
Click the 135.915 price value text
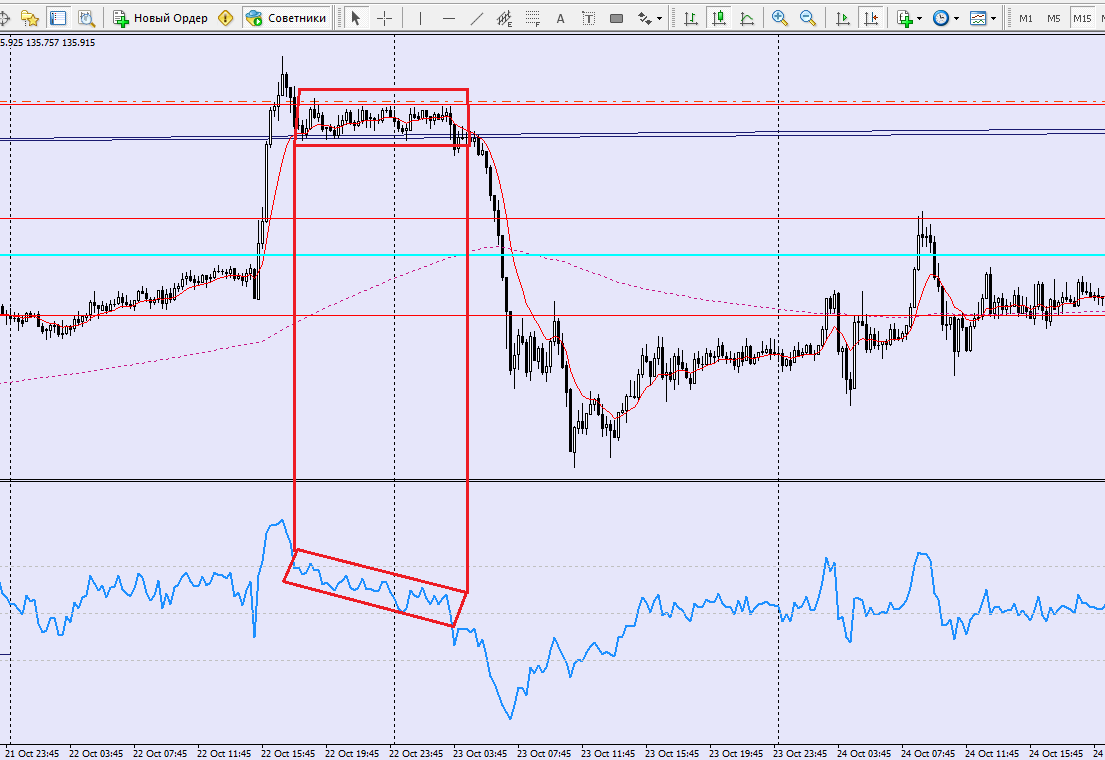(x=78, y=43)
